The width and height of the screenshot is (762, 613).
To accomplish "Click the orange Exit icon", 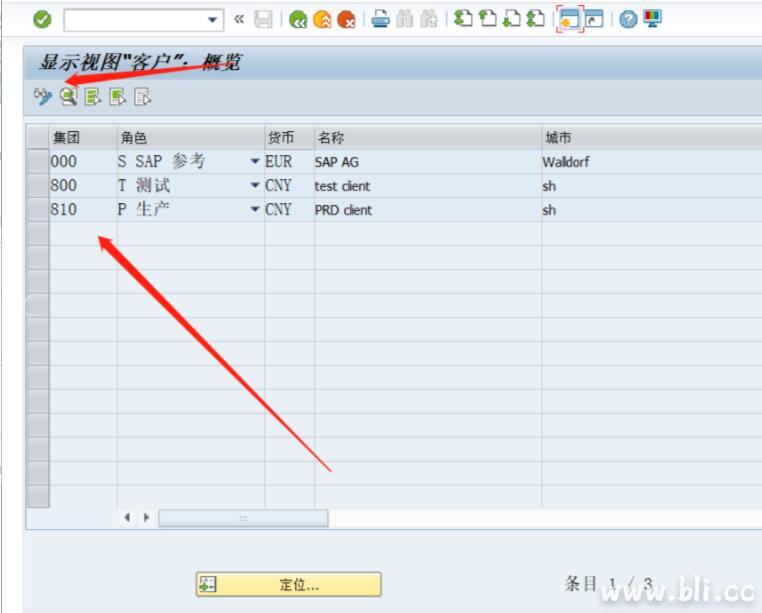I will [322, 19].
